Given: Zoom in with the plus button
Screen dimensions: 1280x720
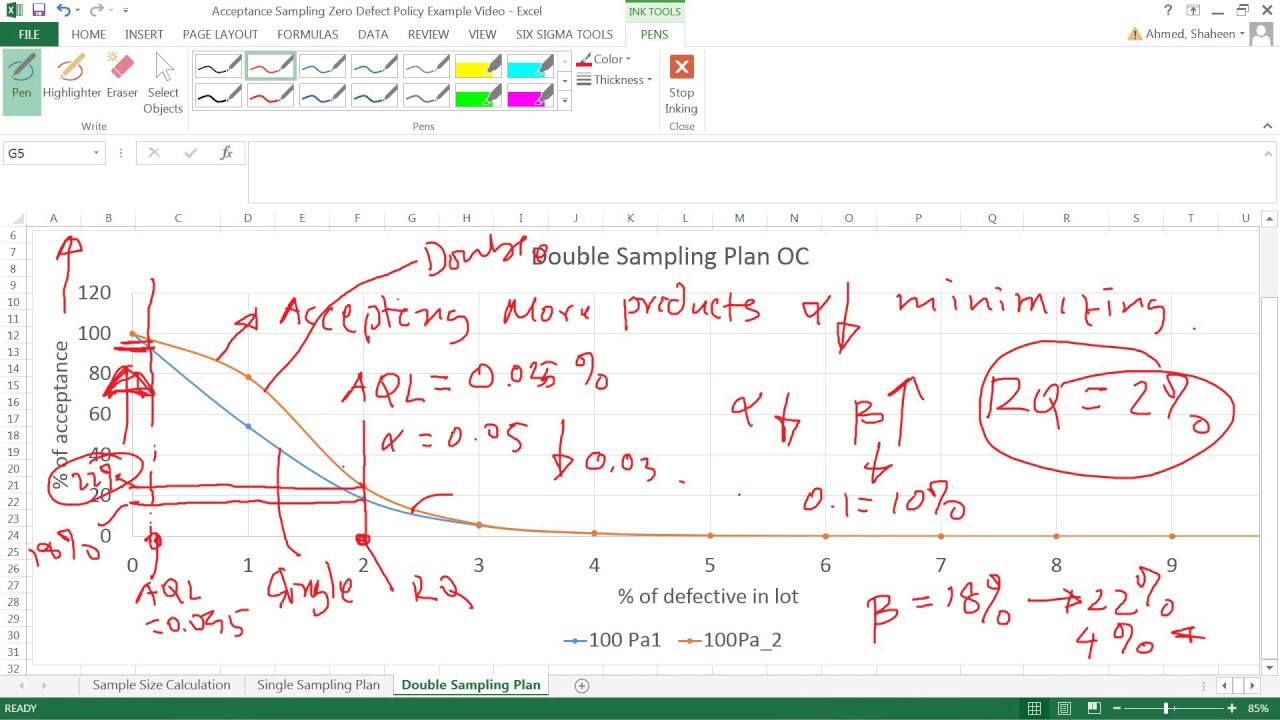Looking at the screenshot, I should (1231, 708).
